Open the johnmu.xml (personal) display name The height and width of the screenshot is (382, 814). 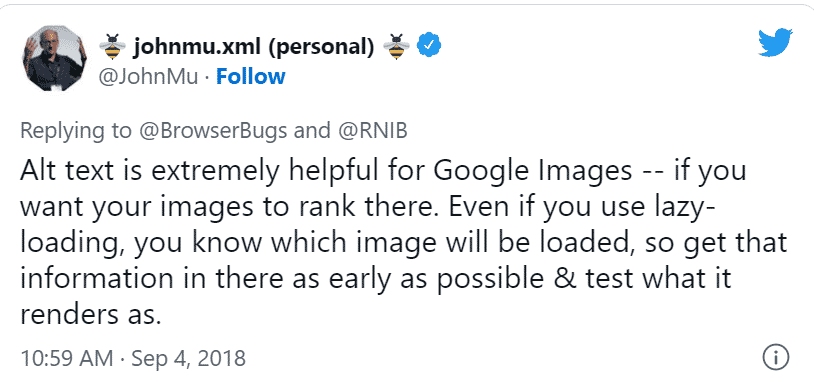[254, 47]
